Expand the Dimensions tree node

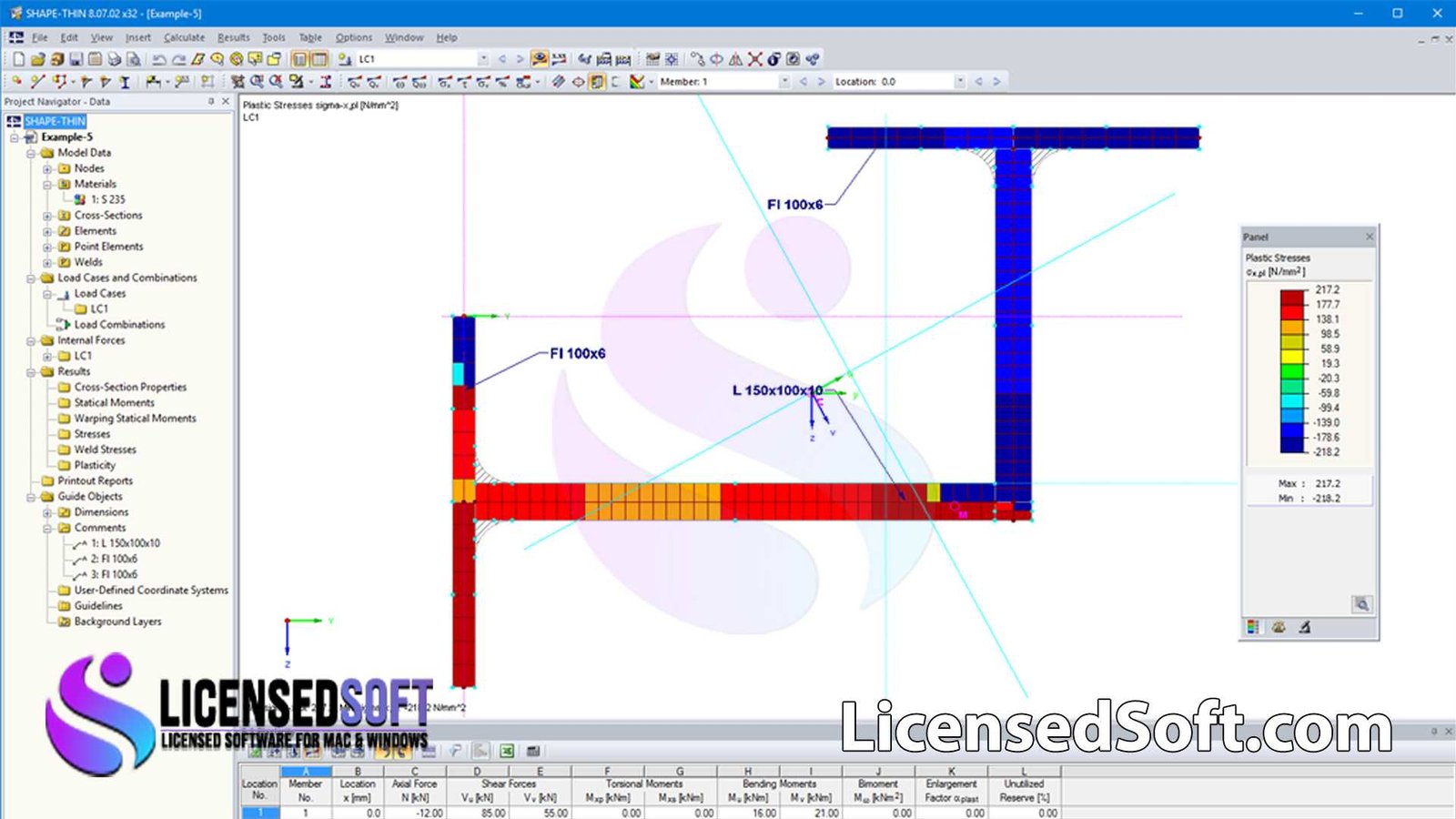47,512
